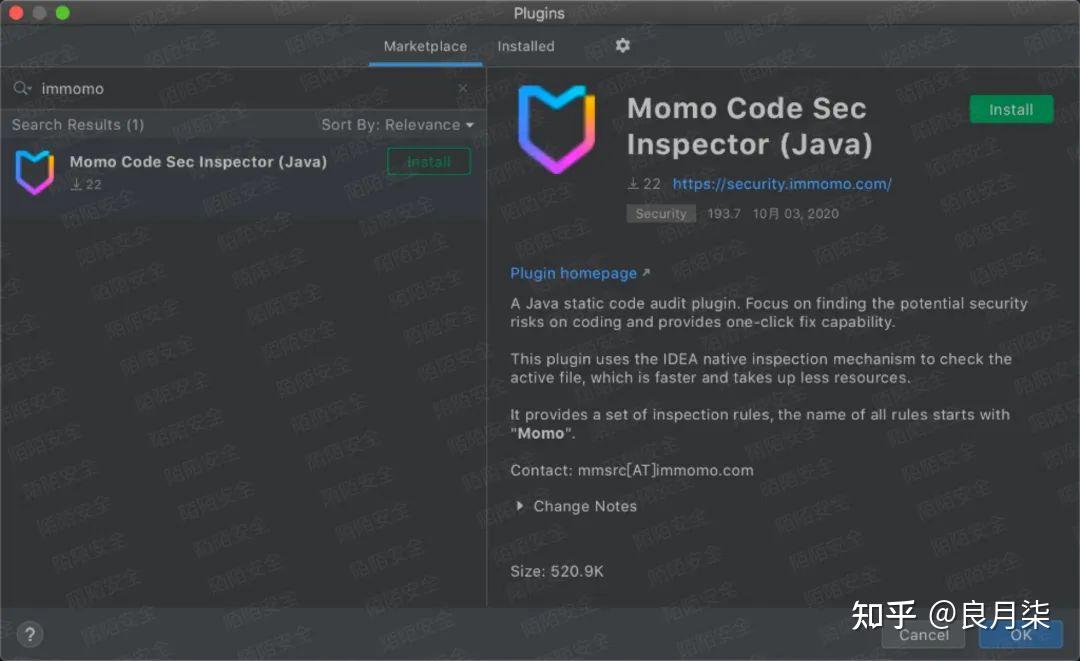Expand the Change Notes section

tap(577, 506)
